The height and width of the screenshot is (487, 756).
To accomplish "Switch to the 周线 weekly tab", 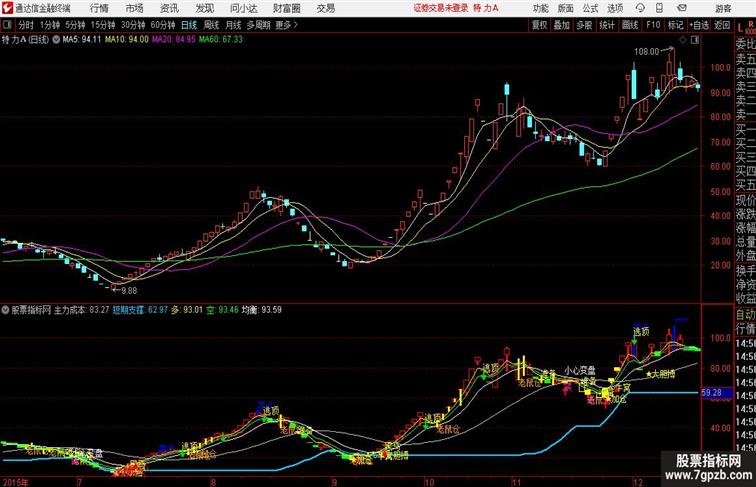I will 211,25.
